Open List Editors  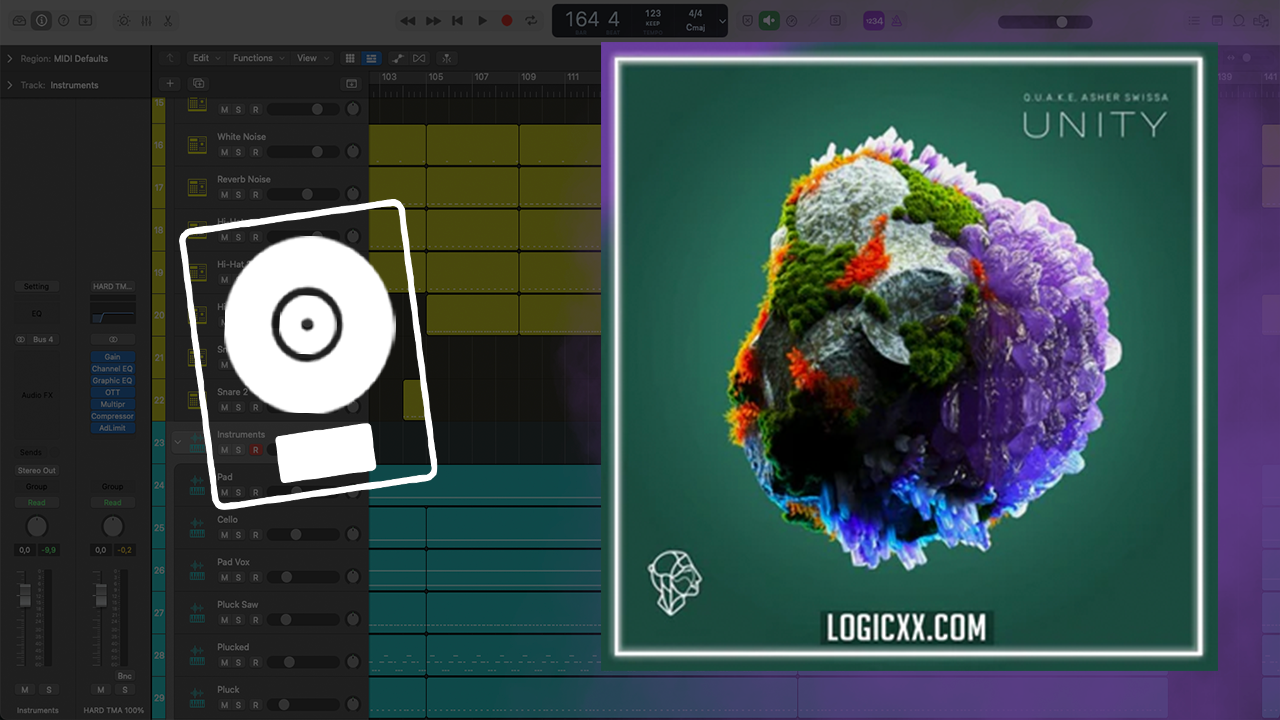point(1195,20)
